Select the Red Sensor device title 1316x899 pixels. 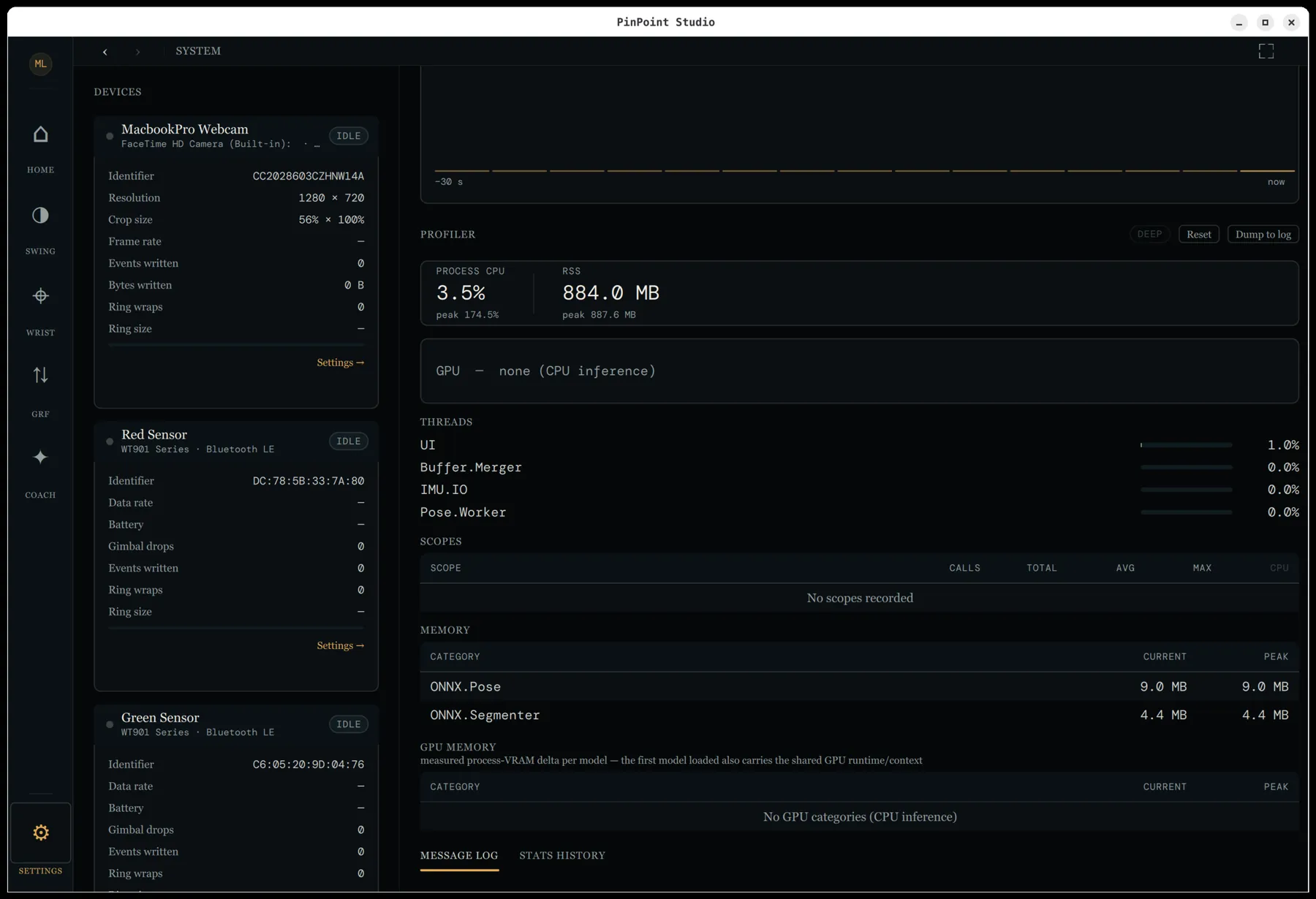[154, 435]
